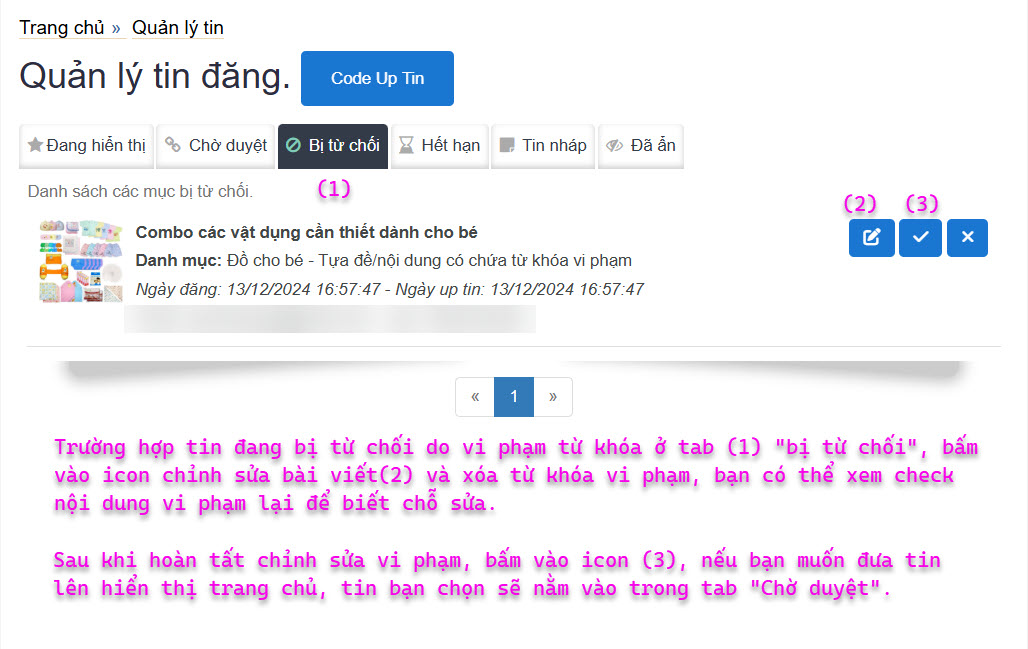Open the Tin nháp tab

point(543,146)
